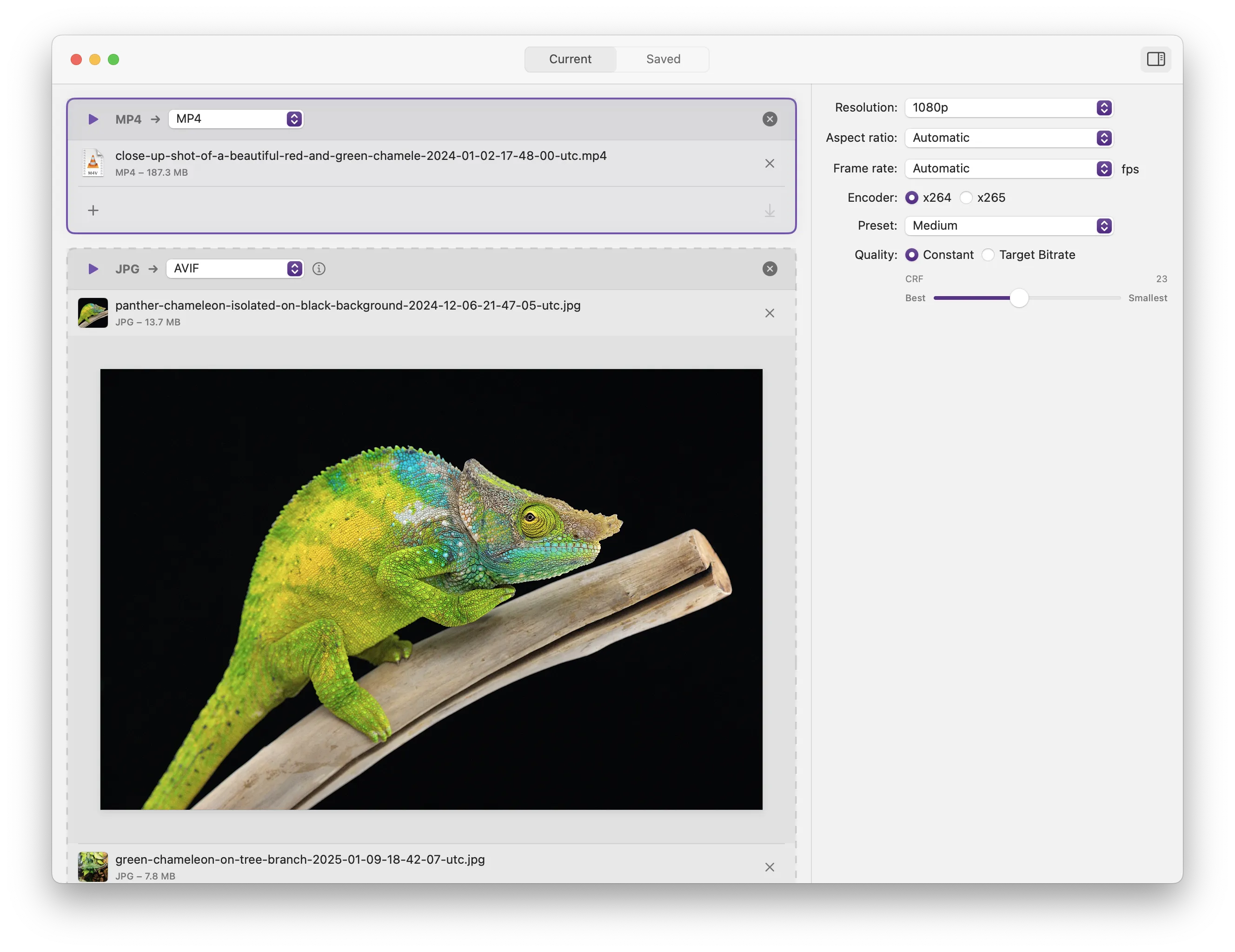Click the CRF quality slider handle

tap(1018, 298)
